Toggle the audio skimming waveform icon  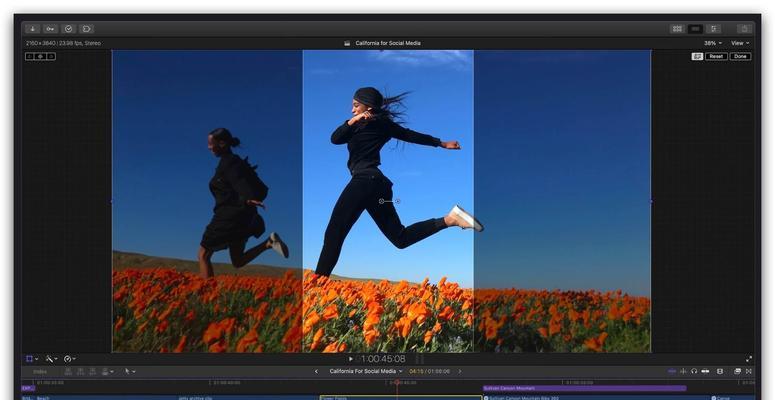coord(683,371)
